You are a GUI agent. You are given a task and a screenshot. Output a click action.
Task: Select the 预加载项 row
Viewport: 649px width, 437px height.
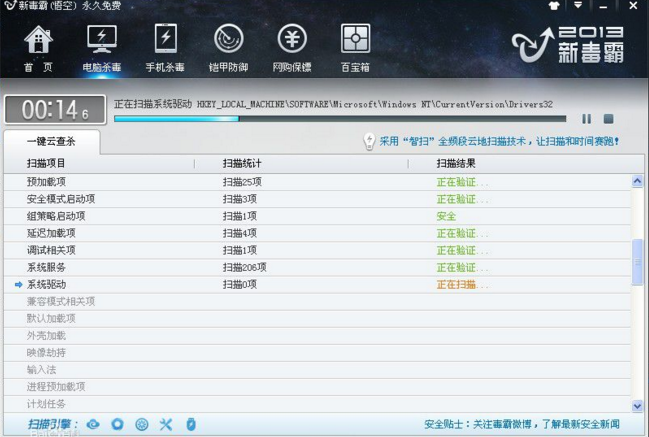(317, 182)
